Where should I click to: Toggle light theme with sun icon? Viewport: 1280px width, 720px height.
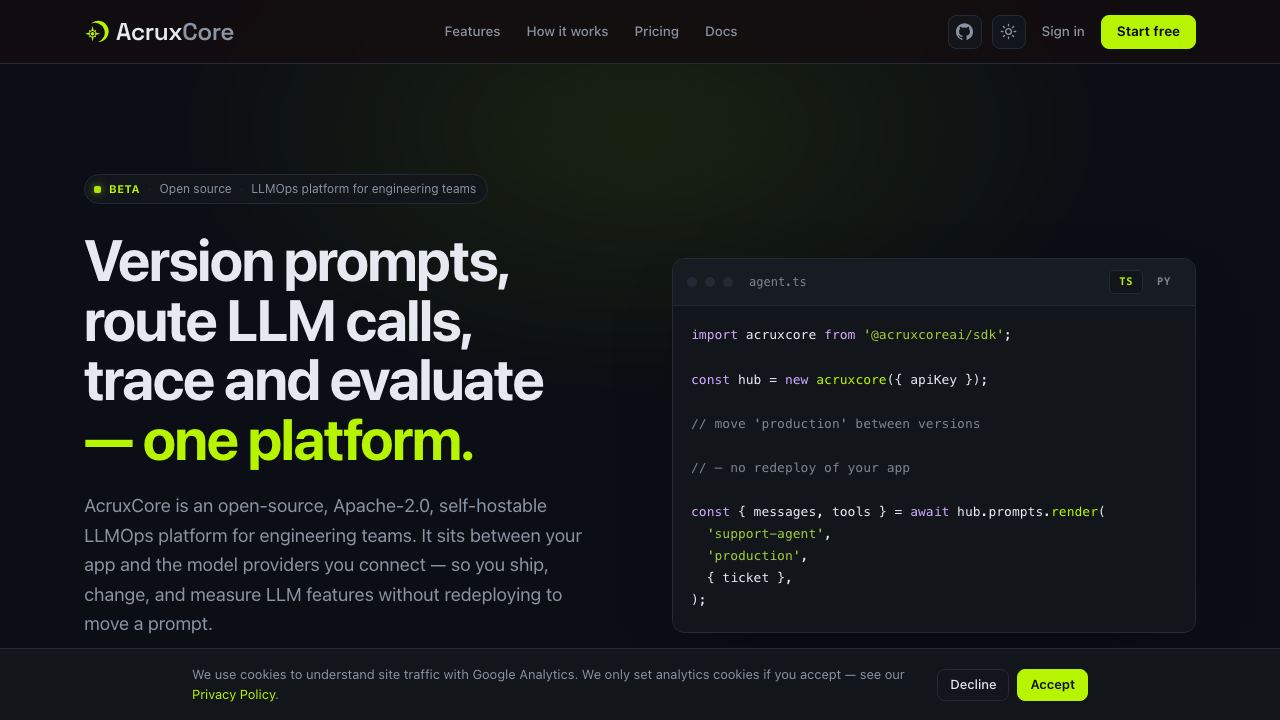click(x=1009, y=32)
